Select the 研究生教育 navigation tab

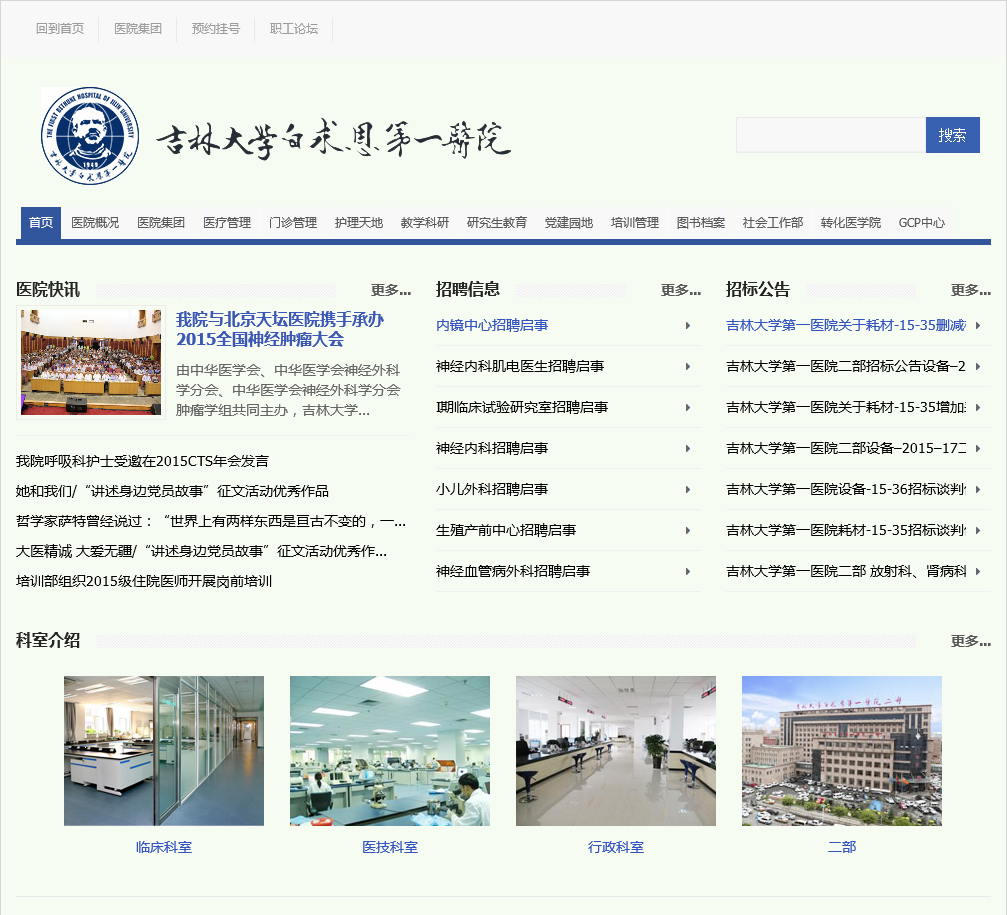(x=497, y=223)
